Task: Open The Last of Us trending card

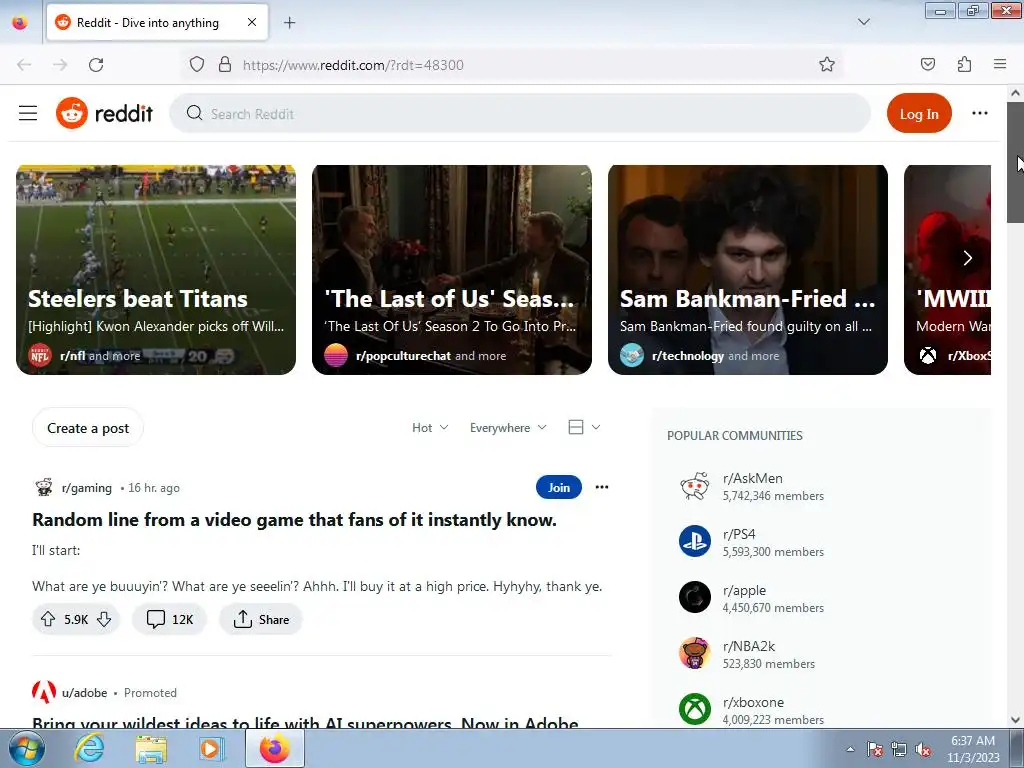Action: (x=452, y=270)
